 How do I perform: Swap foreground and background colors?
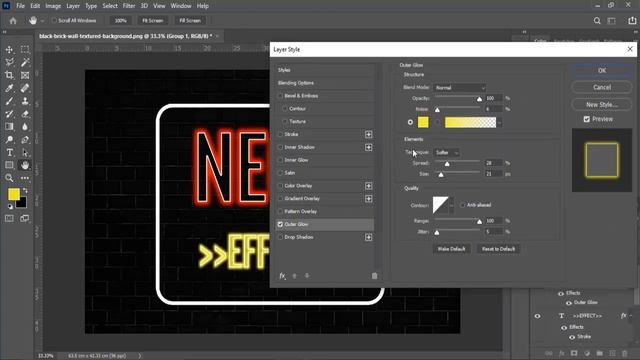[25, 190]
